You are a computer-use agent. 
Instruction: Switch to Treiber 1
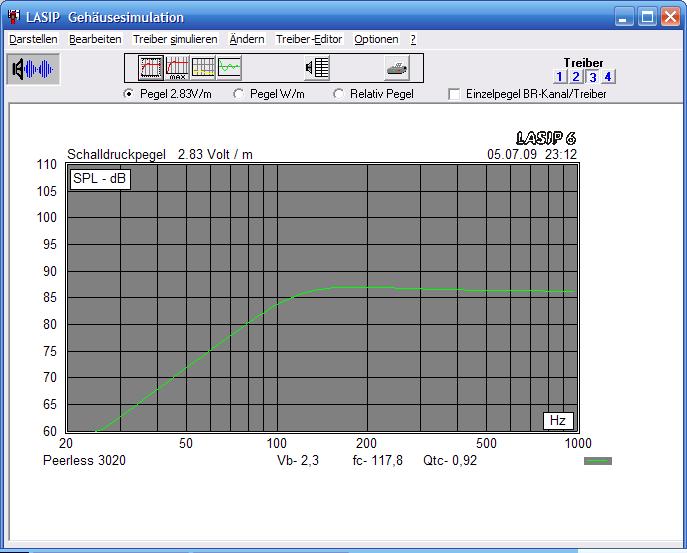pos(560,77)
